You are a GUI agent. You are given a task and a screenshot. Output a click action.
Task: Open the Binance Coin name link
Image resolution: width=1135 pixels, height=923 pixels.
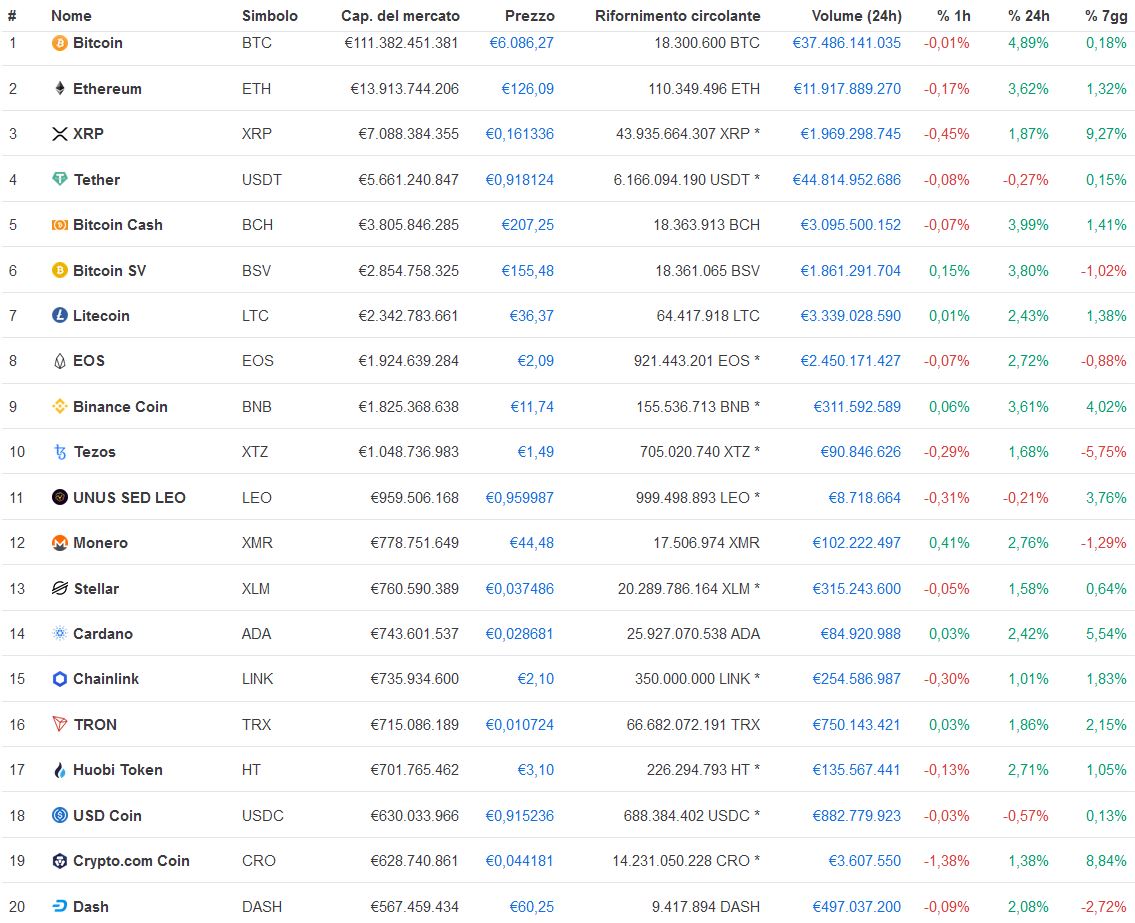point(120,407)
